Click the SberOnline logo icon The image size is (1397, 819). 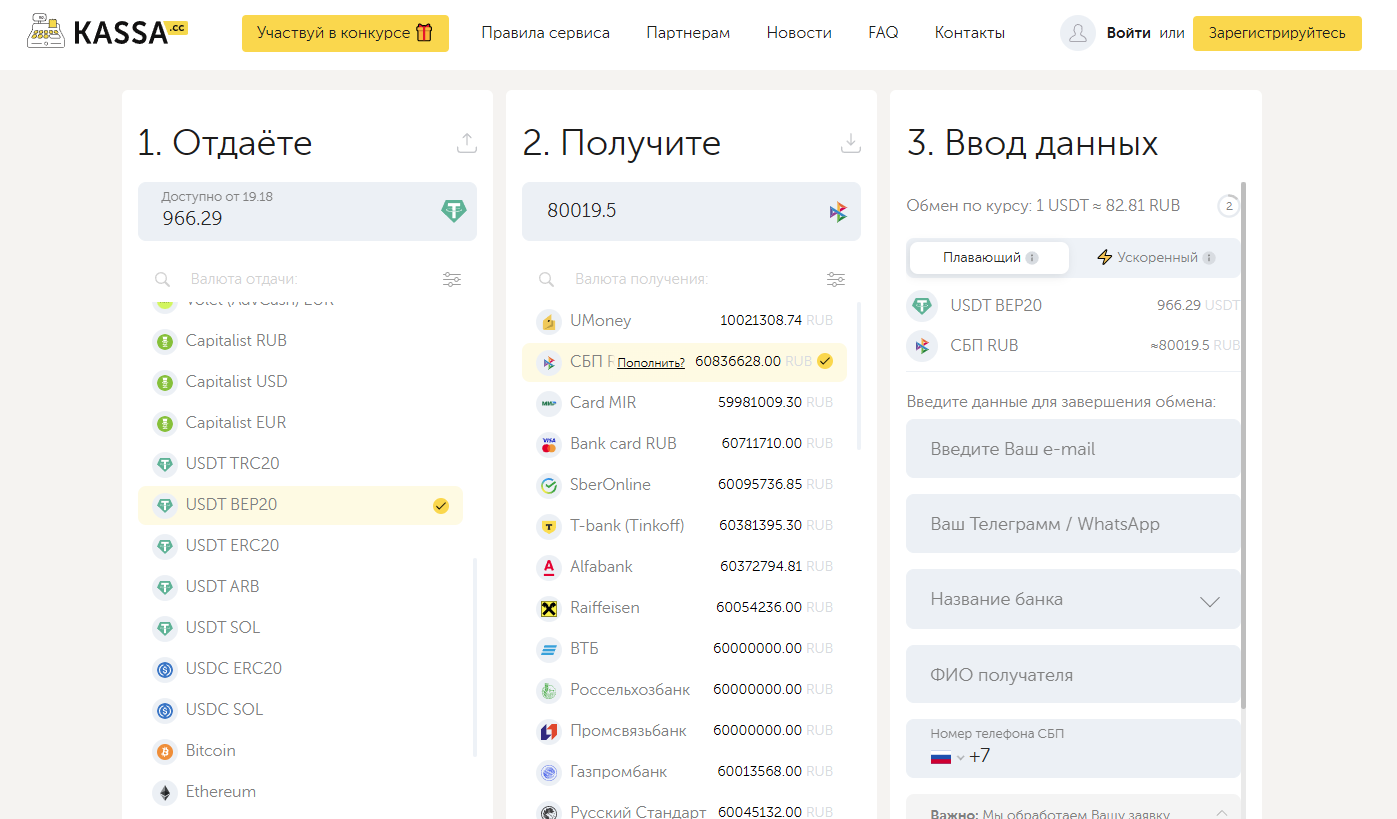[x=548, y=485]
